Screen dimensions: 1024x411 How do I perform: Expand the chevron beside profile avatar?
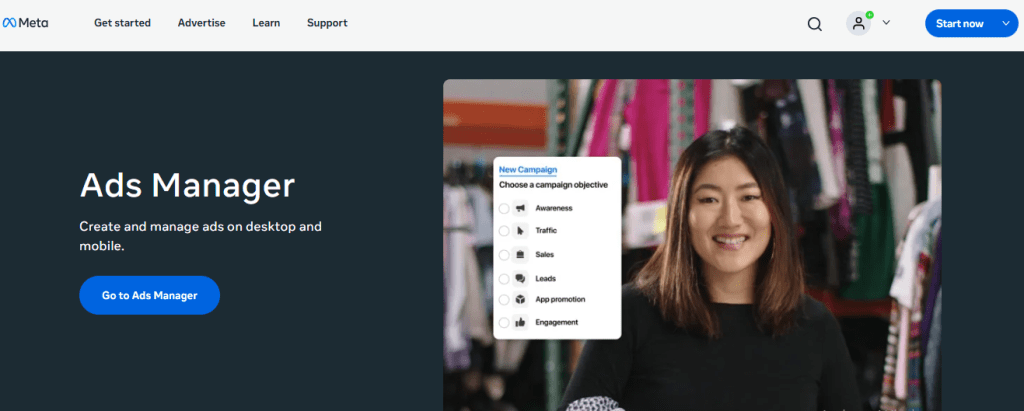click(886, 23)
